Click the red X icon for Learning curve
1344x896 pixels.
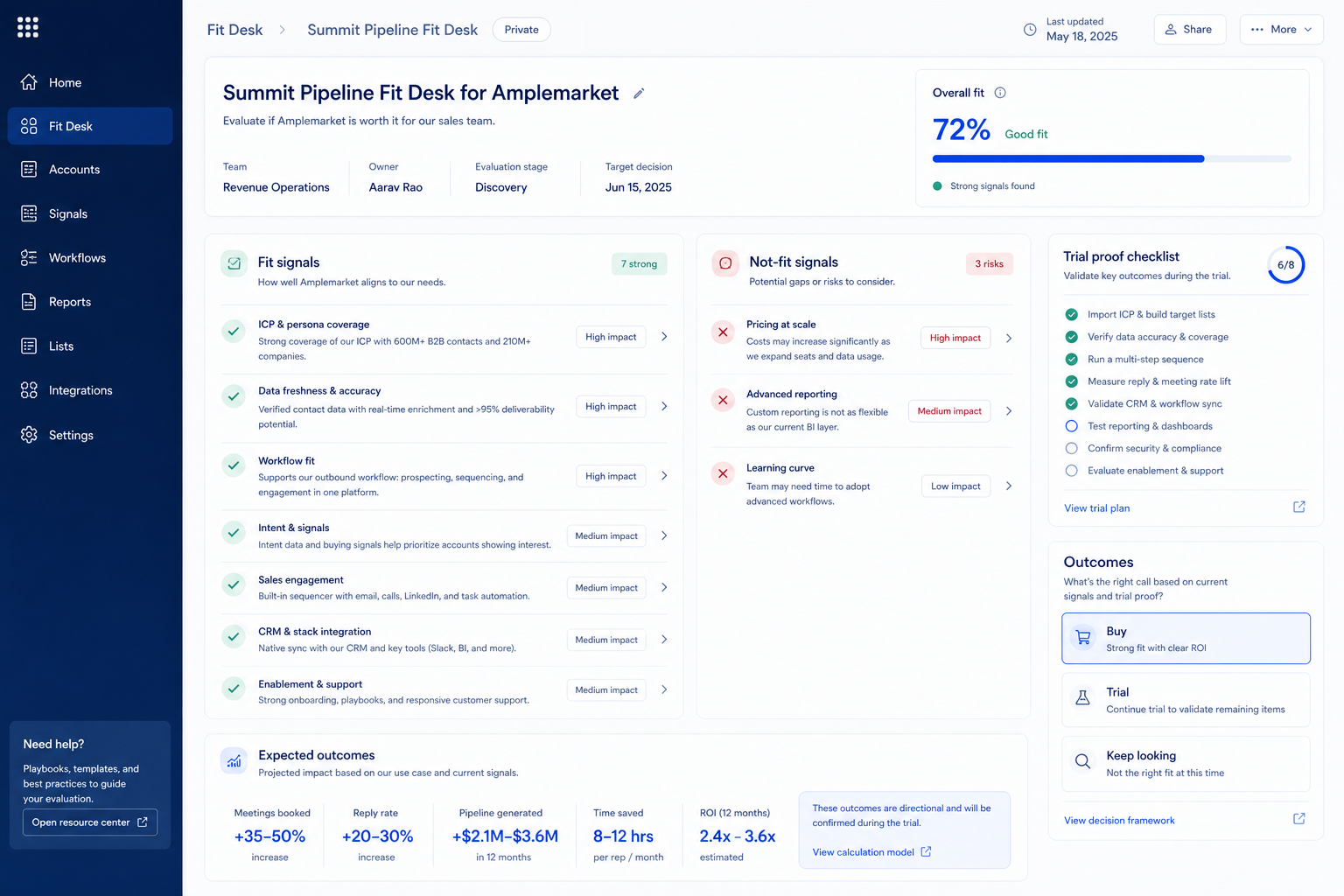(x=723, y=473)
